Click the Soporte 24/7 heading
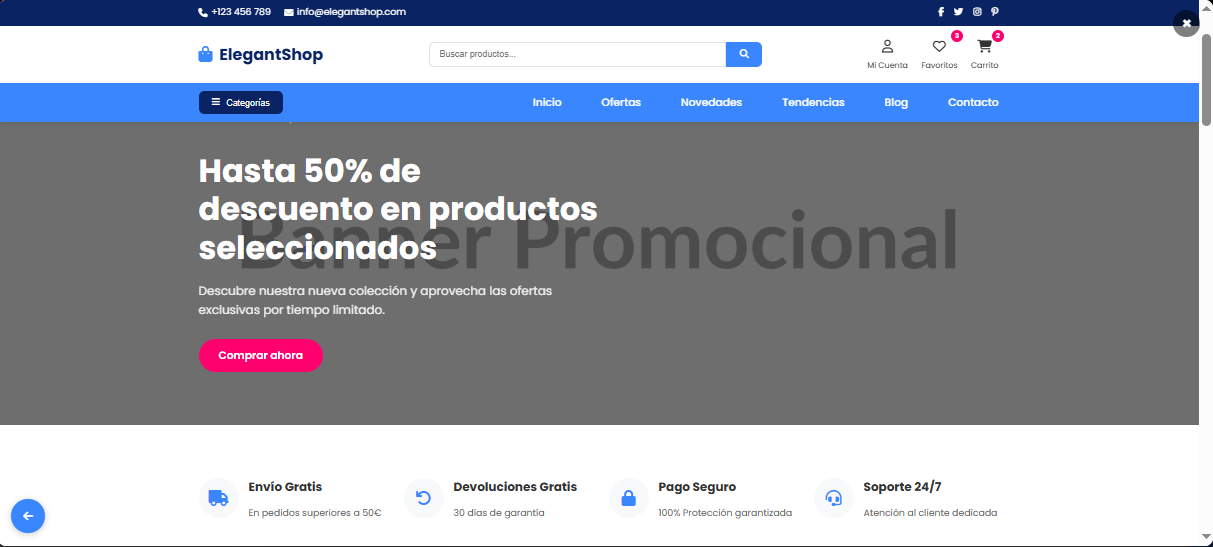The image size is (1213, 547). point(902,487)
